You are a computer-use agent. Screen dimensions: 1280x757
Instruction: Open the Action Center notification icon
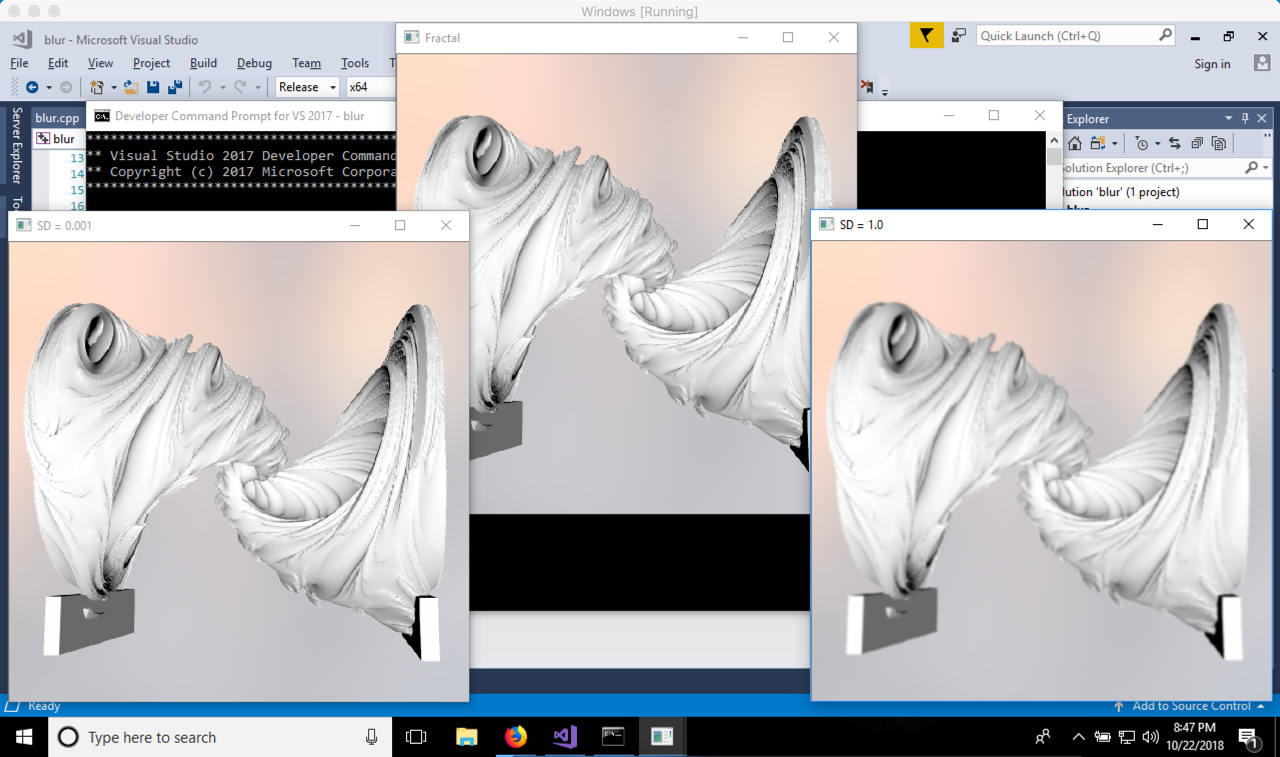1248,738
